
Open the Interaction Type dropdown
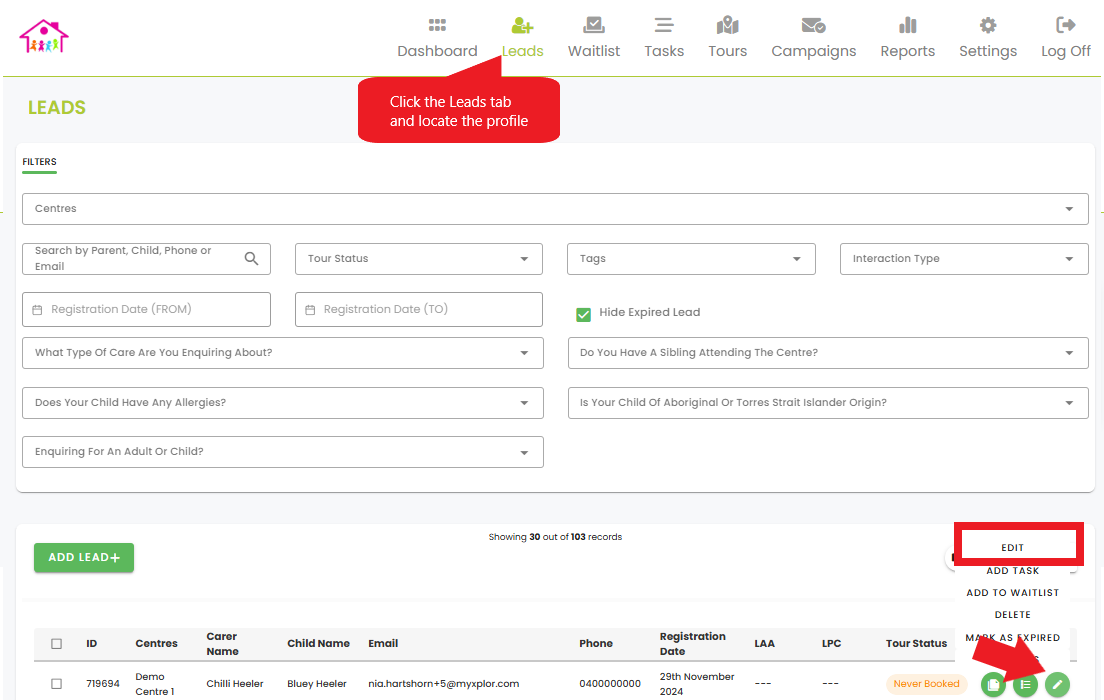click(964, 259)
